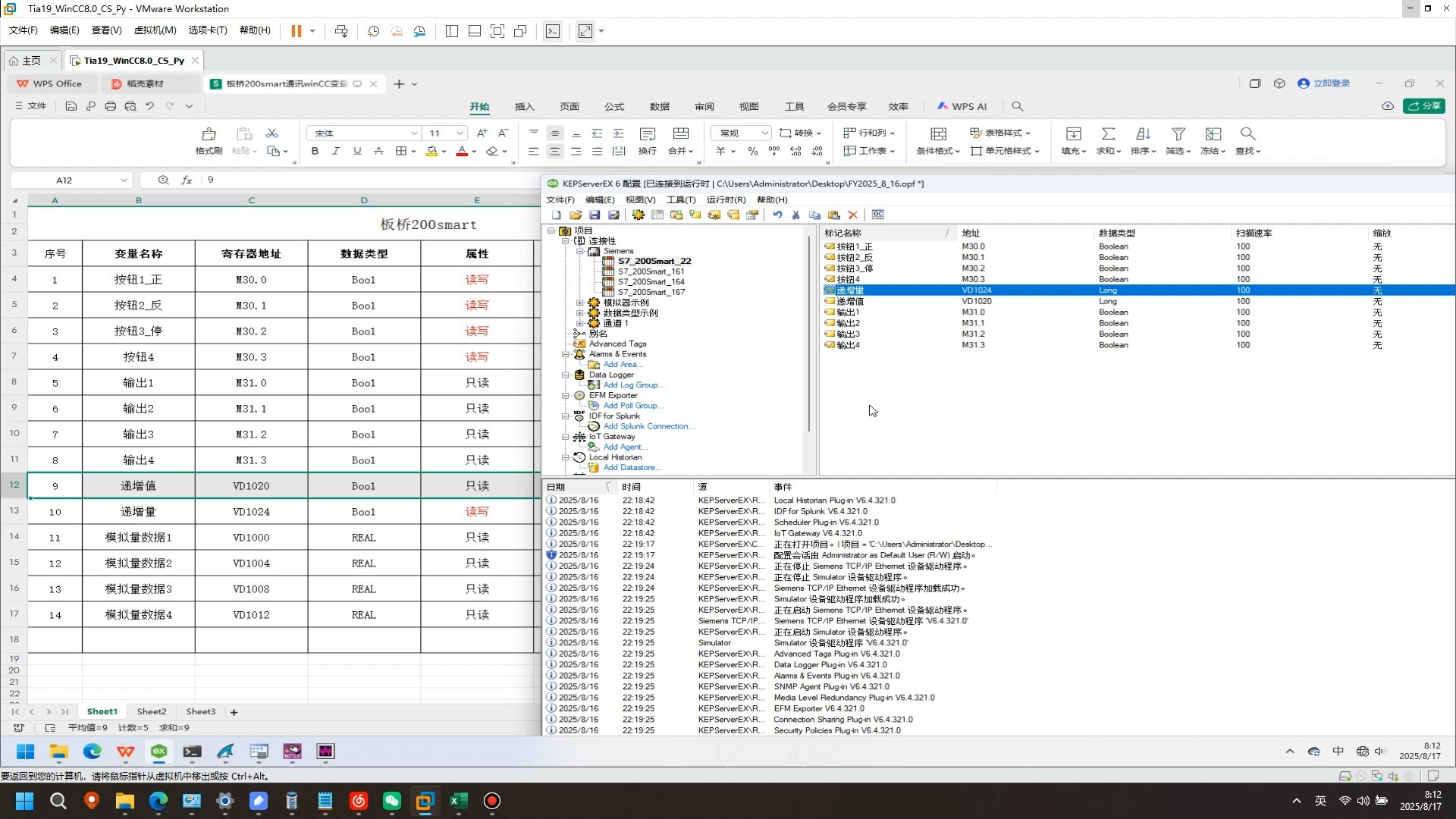Screen dimensions: 1456x819
Task: Toggle horizontal center alignment in WPS ribbon
Action: coord(555,152)
